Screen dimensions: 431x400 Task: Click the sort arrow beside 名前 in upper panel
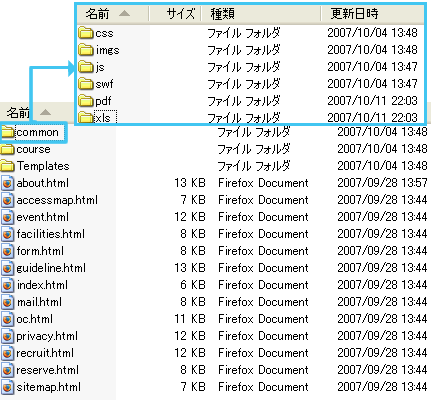[x=124, y=13]
